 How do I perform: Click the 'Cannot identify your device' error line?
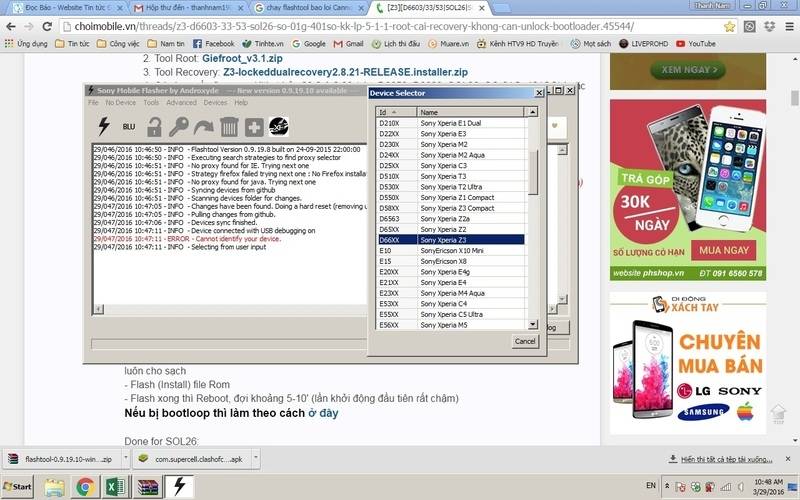[x=187, y=239]
